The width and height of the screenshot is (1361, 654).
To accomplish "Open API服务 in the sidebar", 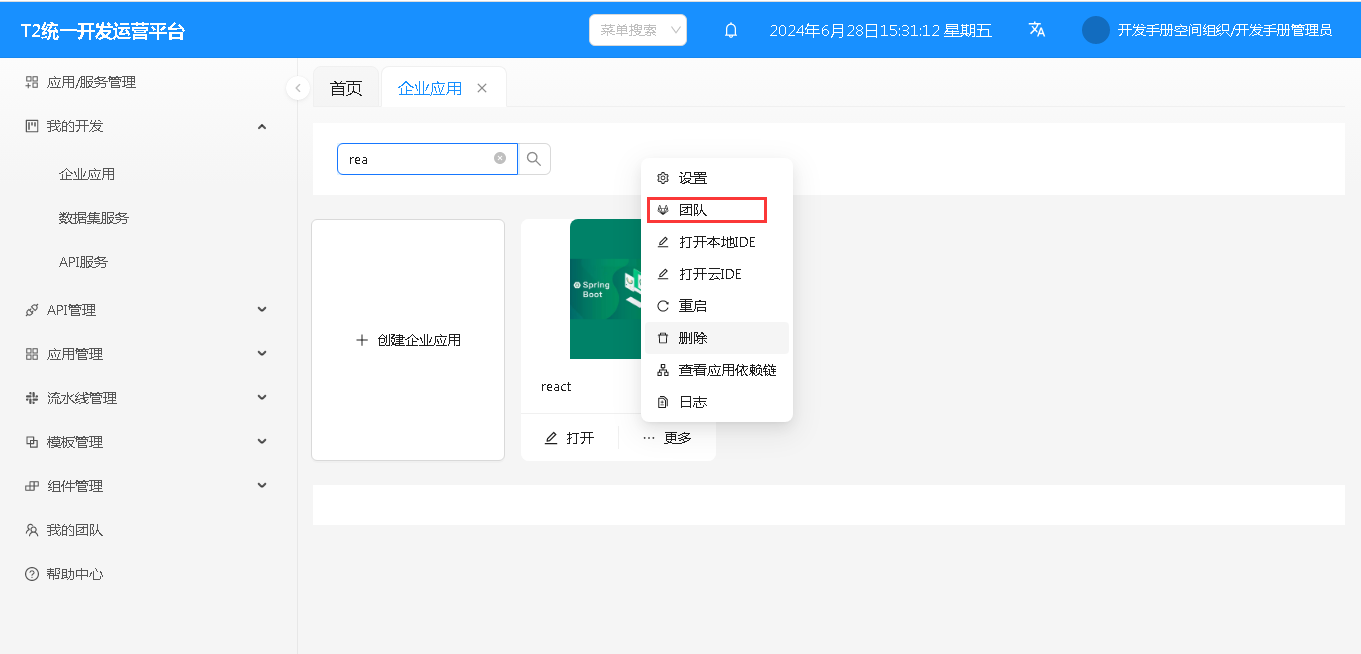I will click(x=83, y=262).
